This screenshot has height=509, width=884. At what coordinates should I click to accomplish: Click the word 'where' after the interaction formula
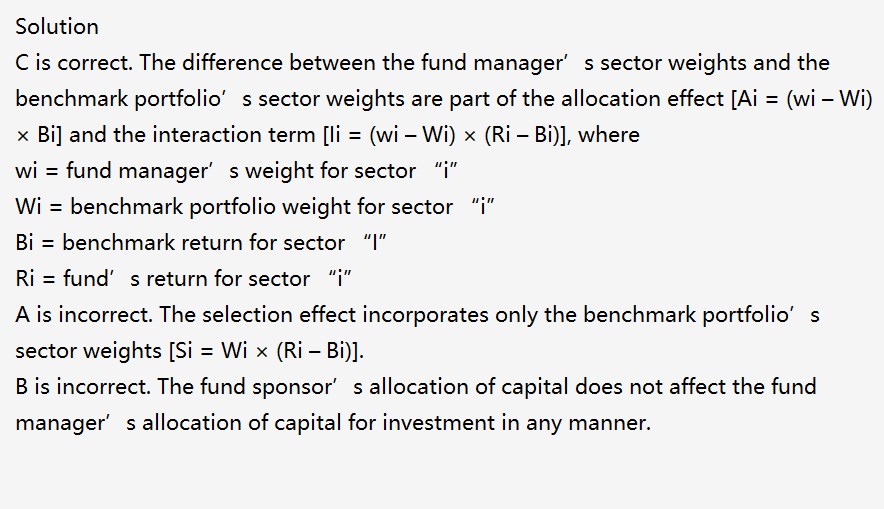[x=609, y=135]
